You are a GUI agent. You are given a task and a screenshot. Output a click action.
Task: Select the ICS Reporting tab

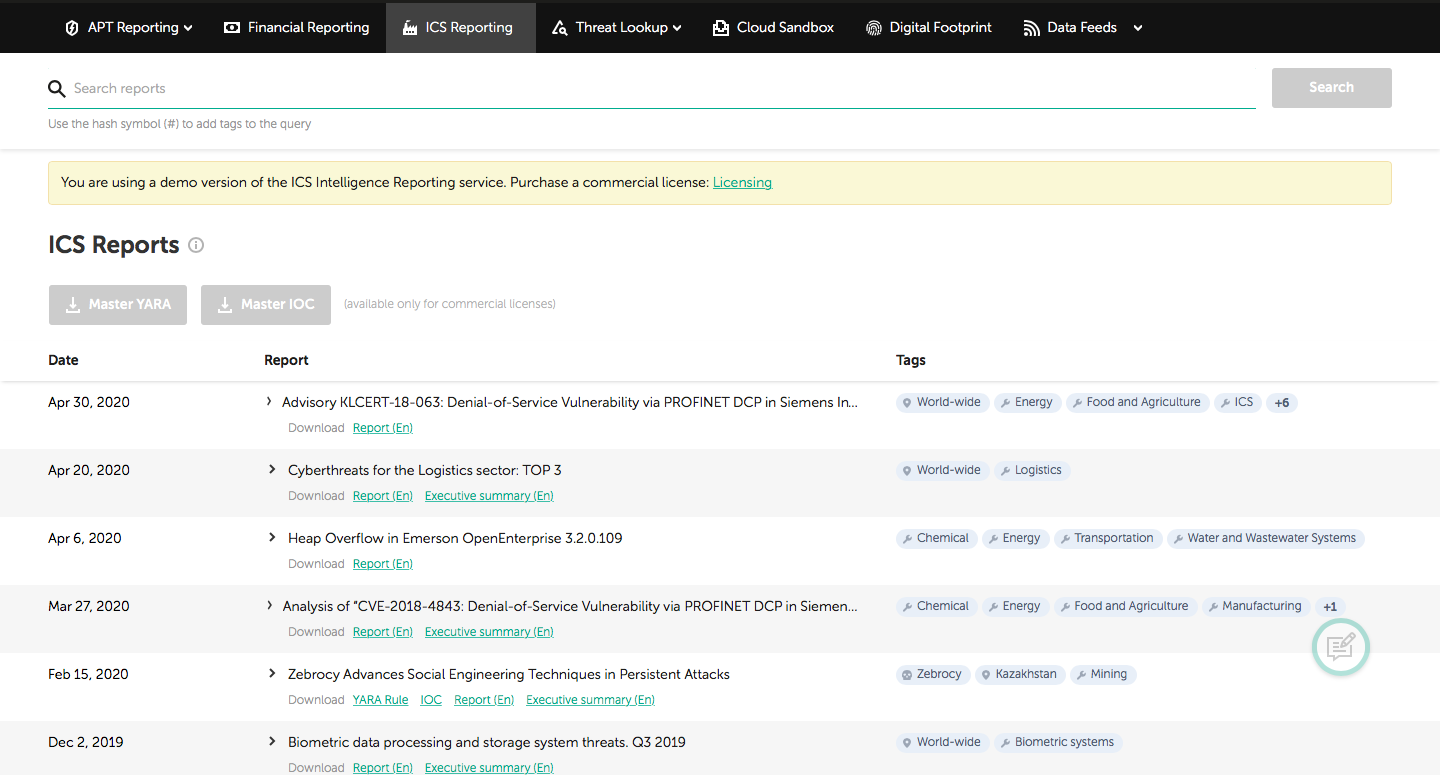pyautogui.click(x=461, y=27)
